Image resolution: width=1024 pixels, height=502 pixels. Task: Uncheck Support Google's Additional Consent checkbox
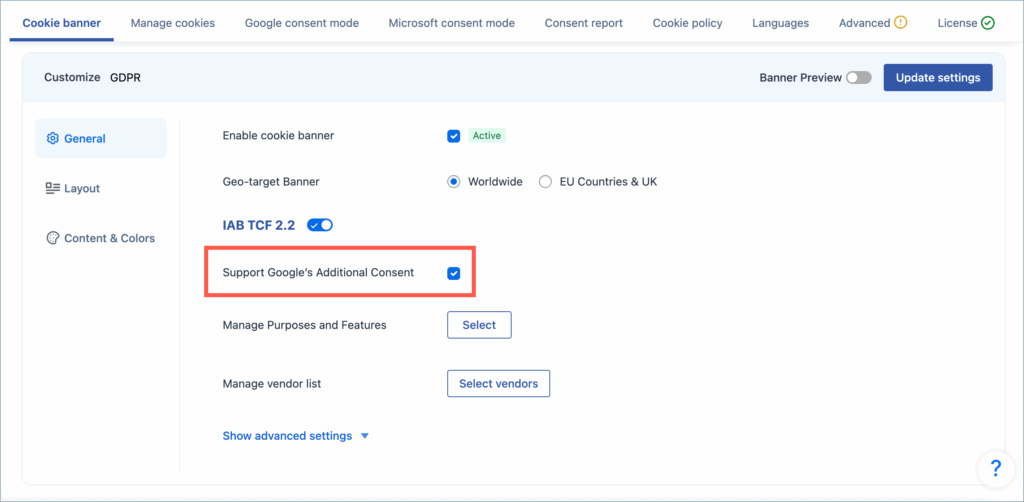454,273
